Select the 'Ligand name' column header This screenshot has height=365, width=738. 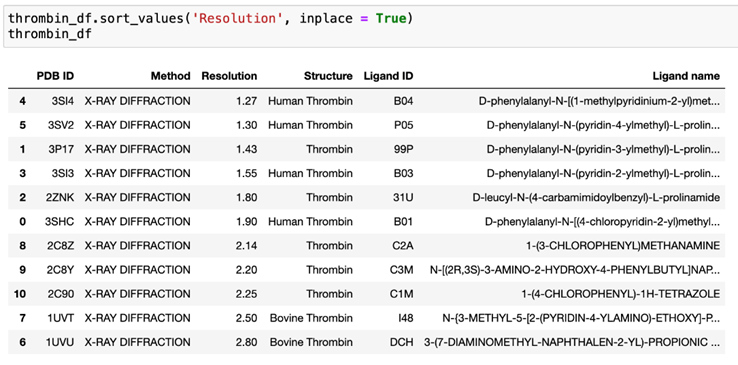686,76
